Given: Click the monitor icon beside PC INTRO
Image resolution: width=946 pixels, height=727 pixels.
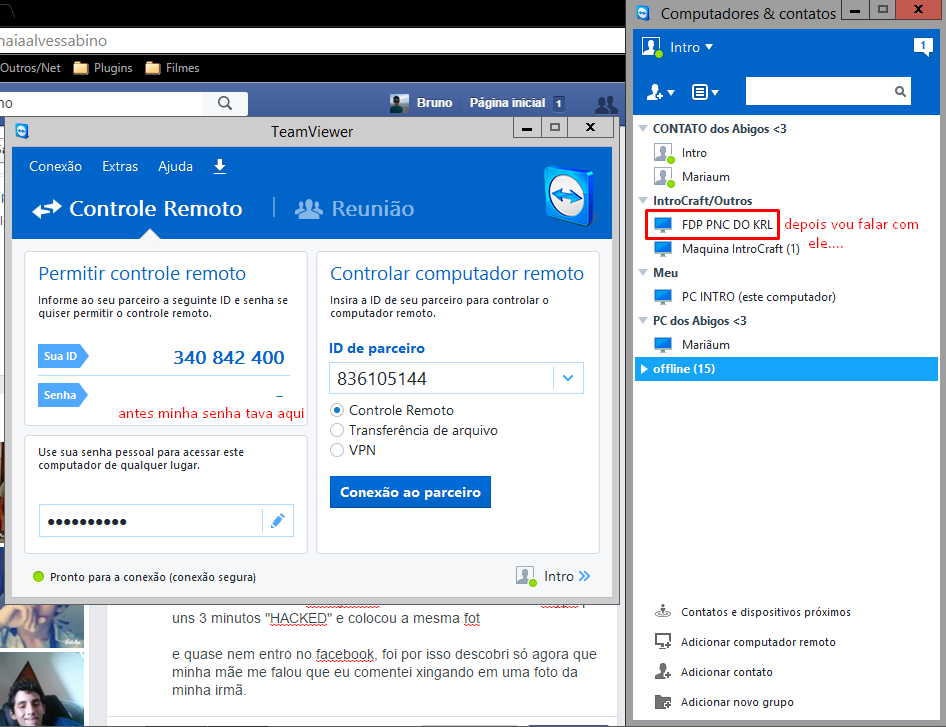Looking at the screenshot, I should 663,297.
